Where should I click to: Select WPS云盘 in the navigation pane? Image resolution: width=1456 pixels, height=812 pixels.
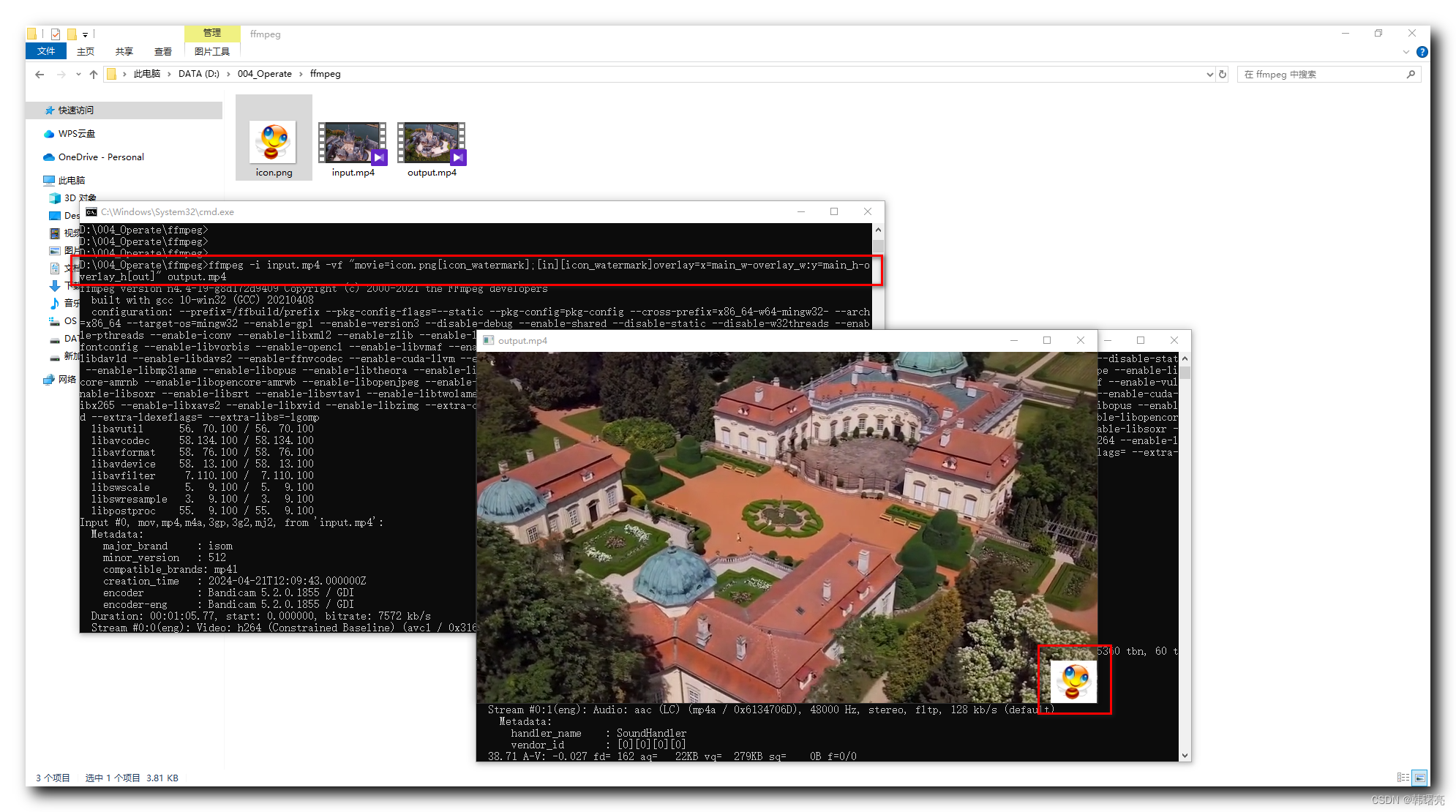click(76, 134)
